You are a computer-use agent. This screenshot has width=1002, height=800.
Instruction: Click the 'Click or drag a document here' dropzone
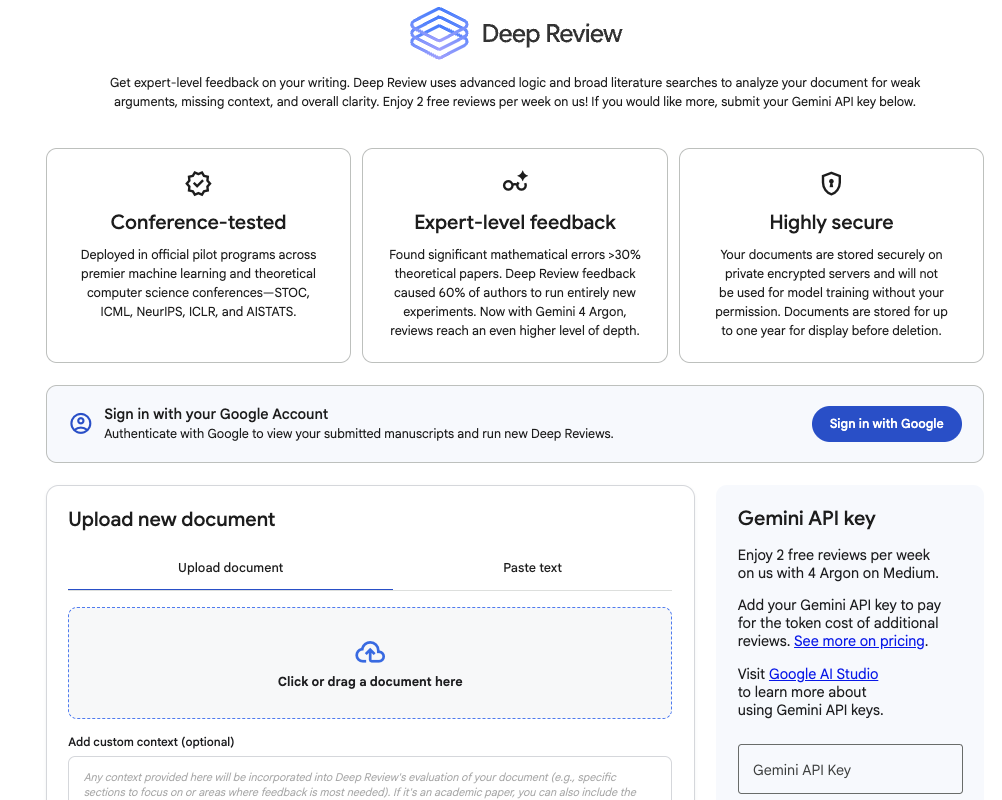[x=370, y=663]
